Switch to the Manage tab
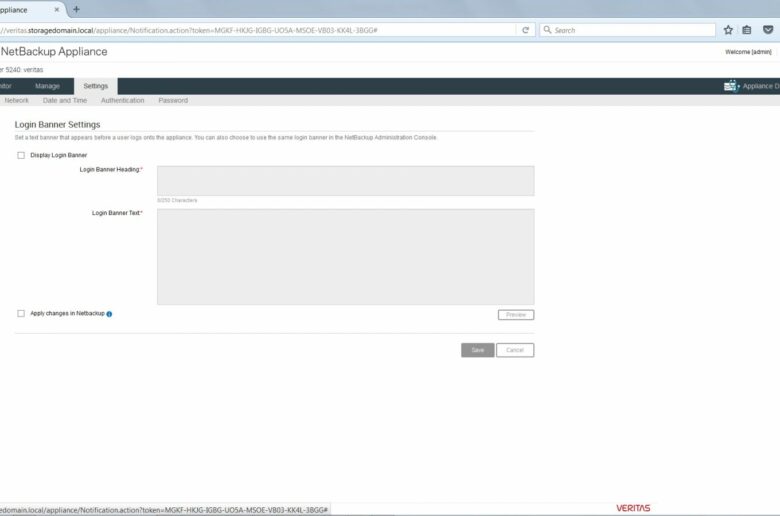This screenshot has height=516, width=780. click(x=47, y=86)
